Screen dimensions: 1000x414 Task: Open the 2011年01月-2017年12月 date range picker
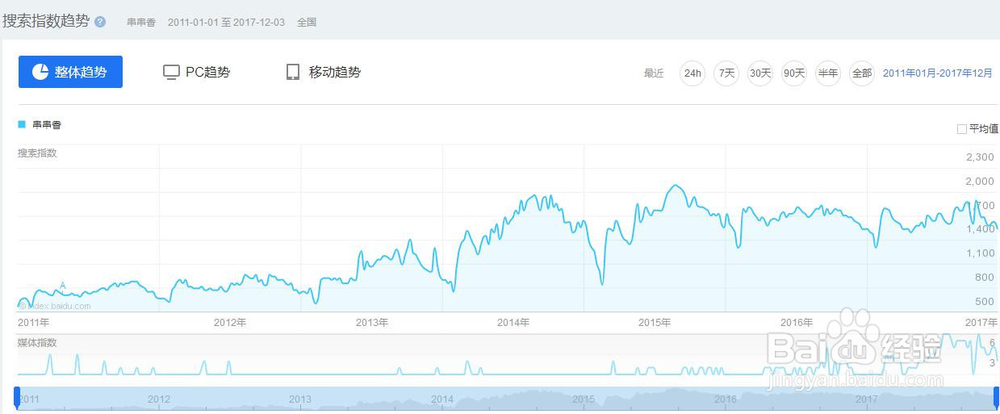938,73
